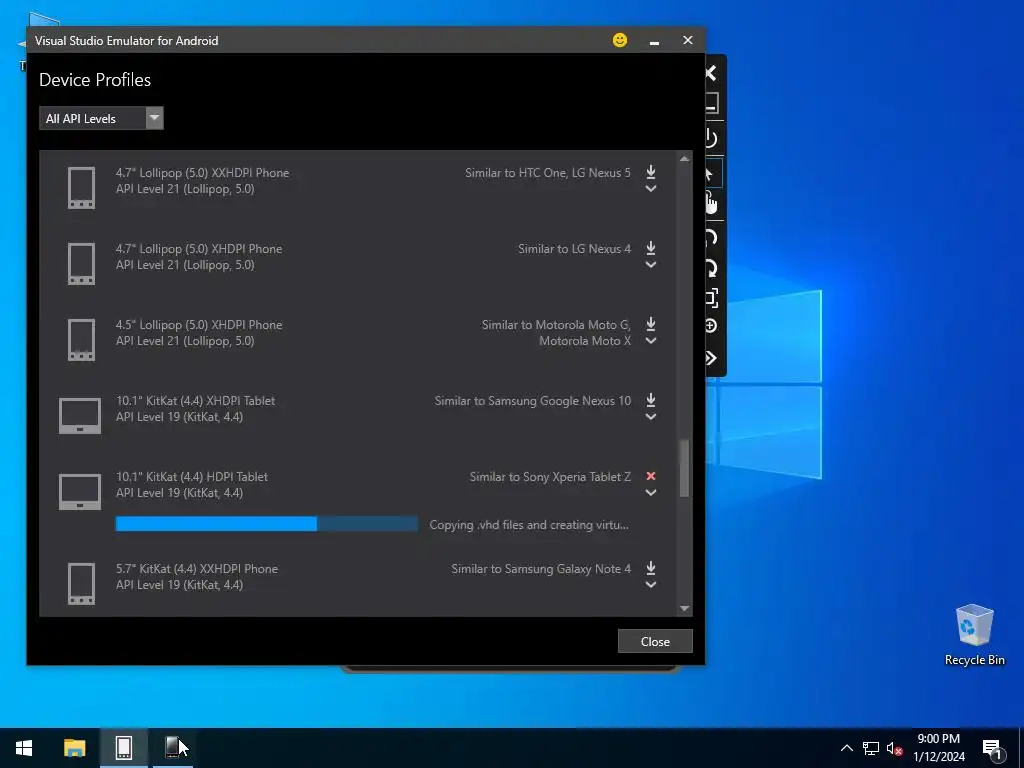Expand details for HTC One, LG Nexus 5 profile
Image resolution: width=1024 pixels, height=768 pixels.
coord(650,189)
